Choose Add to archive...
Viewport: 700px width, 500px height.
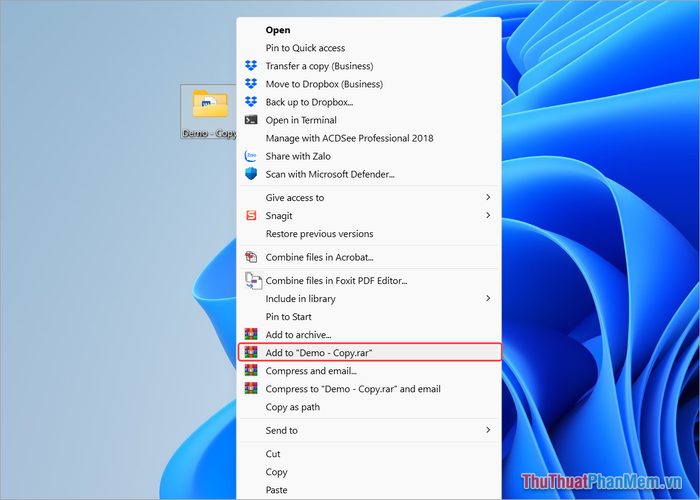pyautogui.click(x=369, y=335)
